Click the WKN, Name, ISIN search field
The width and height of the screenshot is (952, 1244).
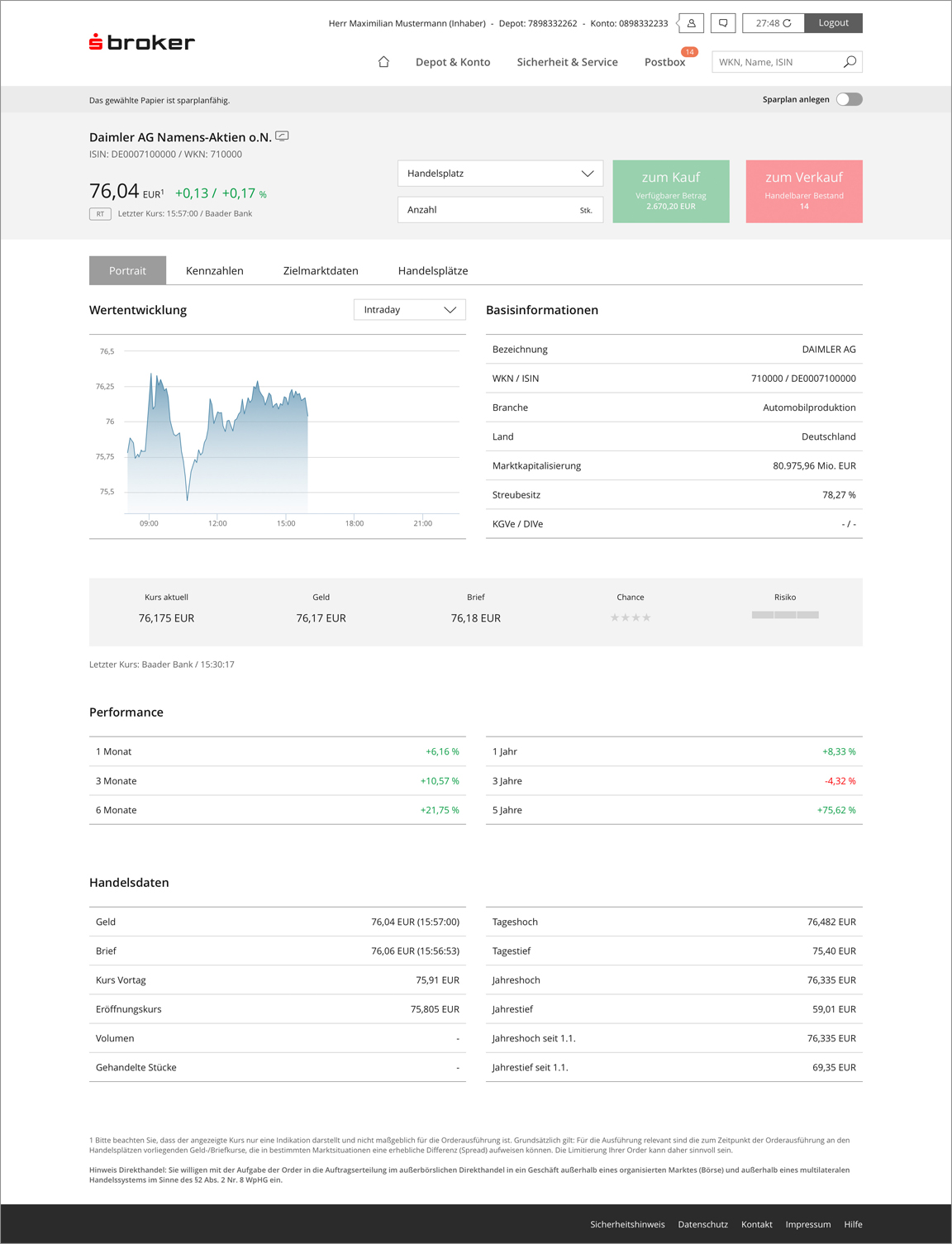coord(775,62)
